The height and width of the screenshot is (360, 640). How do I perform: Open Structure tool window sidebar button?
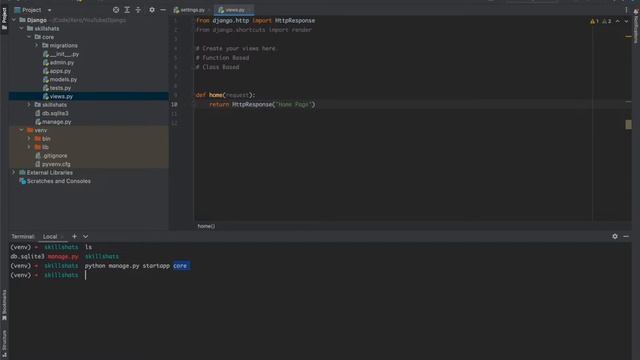[x=4, y=344]
